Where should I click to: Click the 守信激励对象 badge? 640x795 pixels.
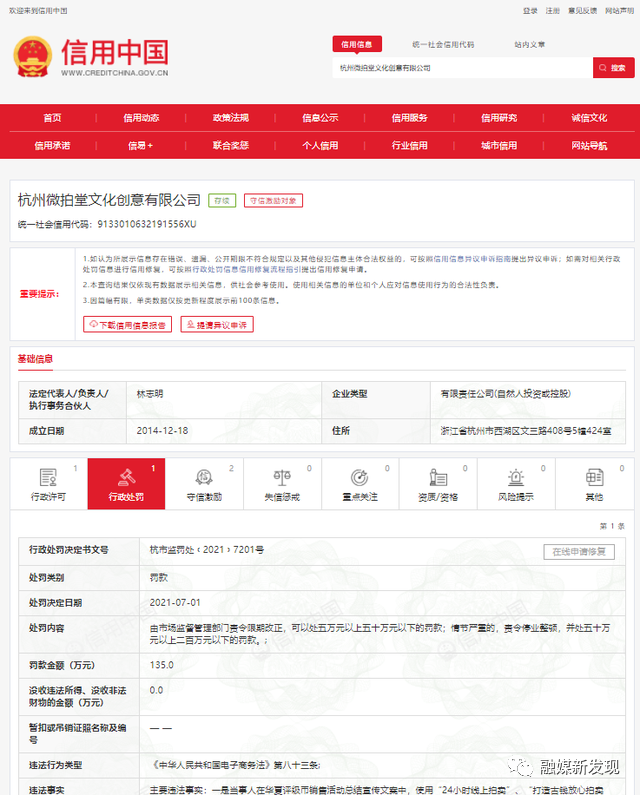pos(273,201)
